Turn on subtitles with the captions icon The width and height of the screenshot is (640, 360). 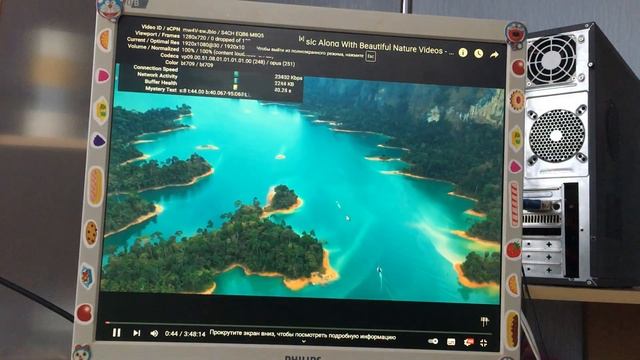(451, 342)
